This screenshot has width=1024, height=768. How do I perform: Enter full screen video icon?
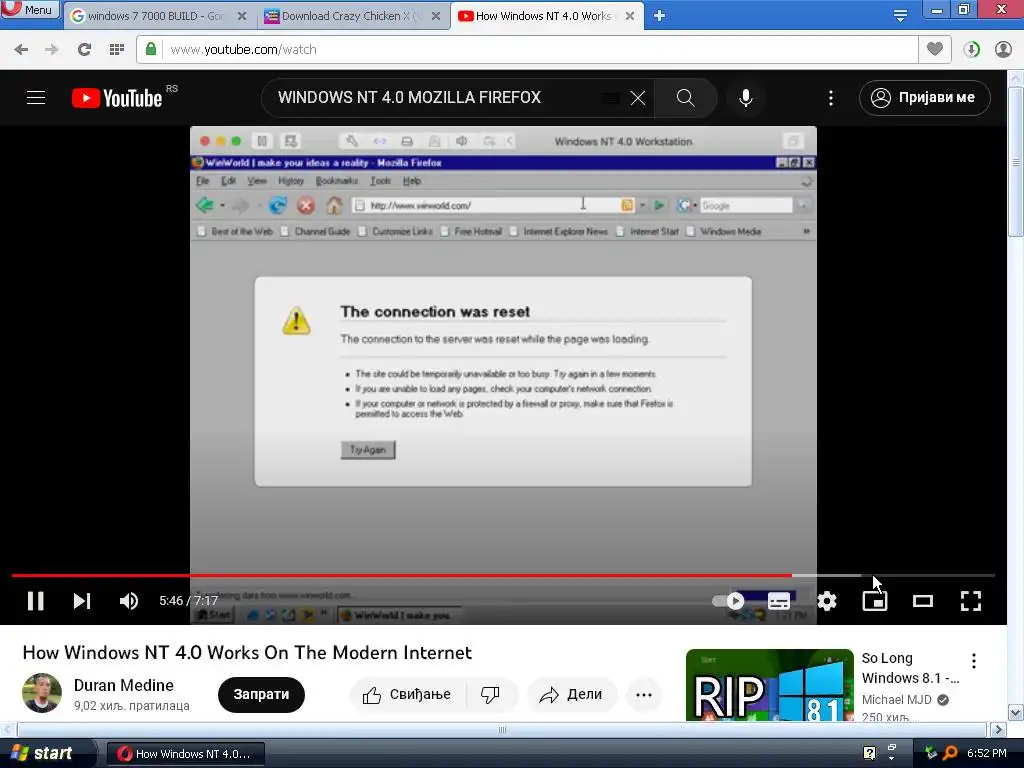(x=970, y=601)
